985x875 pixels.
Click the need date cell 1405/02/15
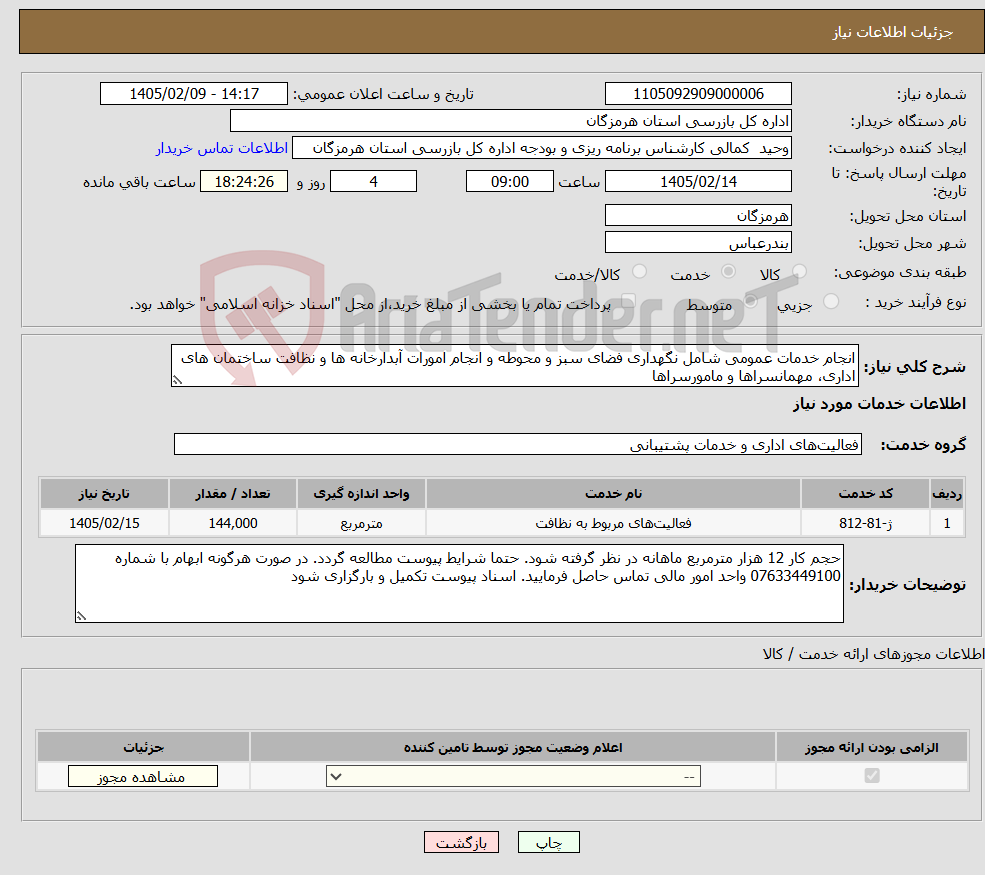tap(104, 523)
